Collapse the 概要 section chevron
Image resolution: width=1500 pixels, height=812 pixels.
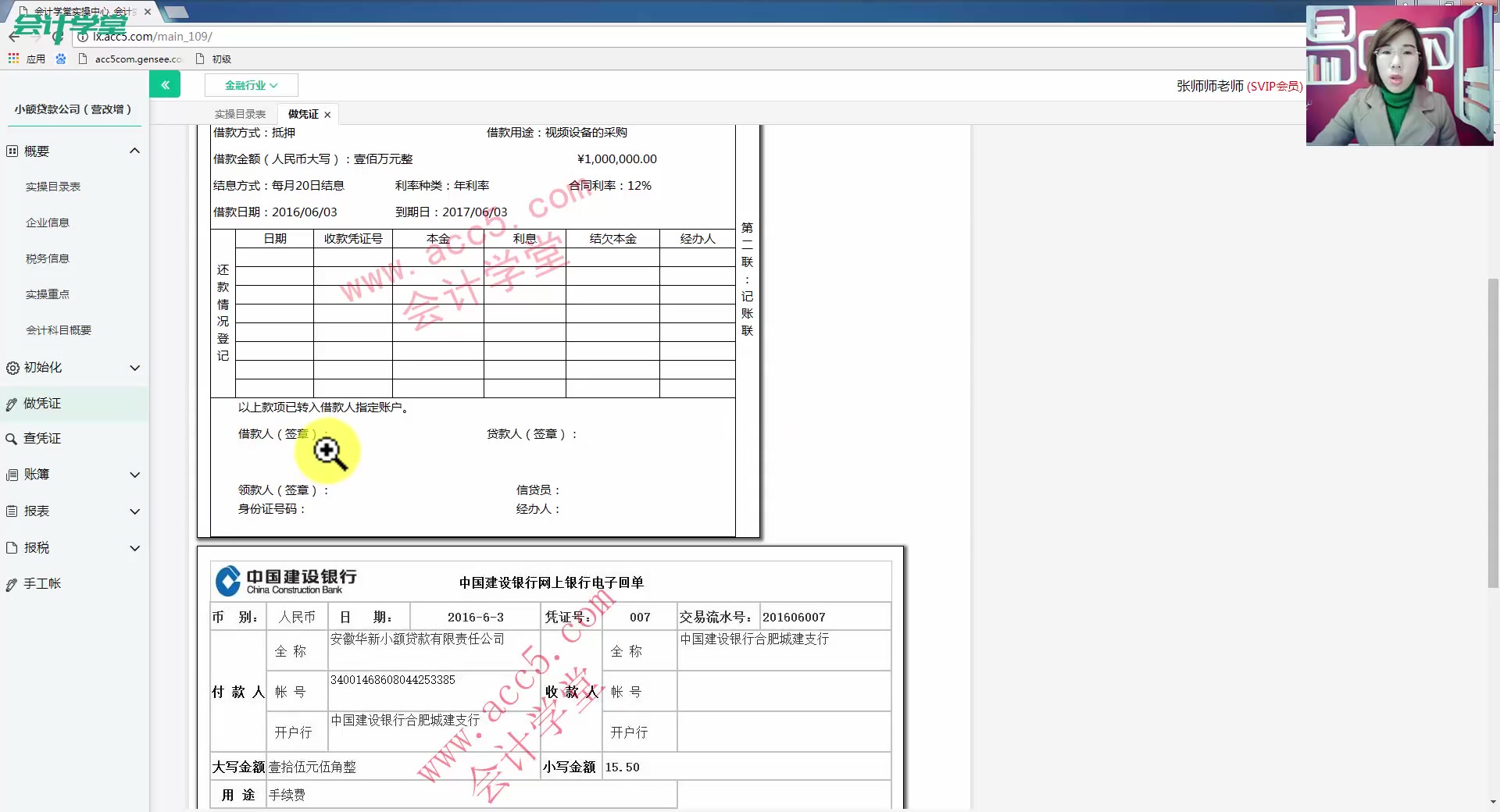tap(134, 151)
